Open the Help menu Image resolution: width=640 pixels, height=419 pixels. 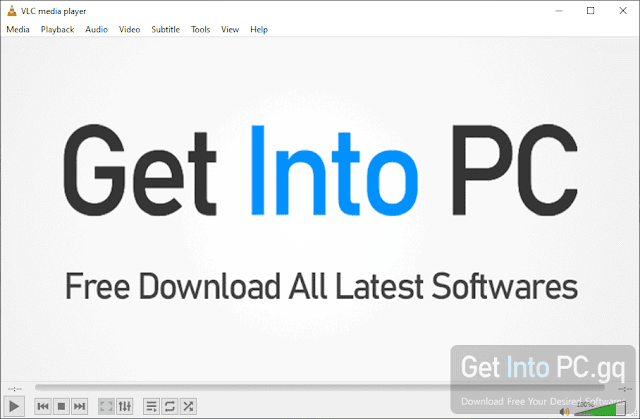tap(259, 29)
